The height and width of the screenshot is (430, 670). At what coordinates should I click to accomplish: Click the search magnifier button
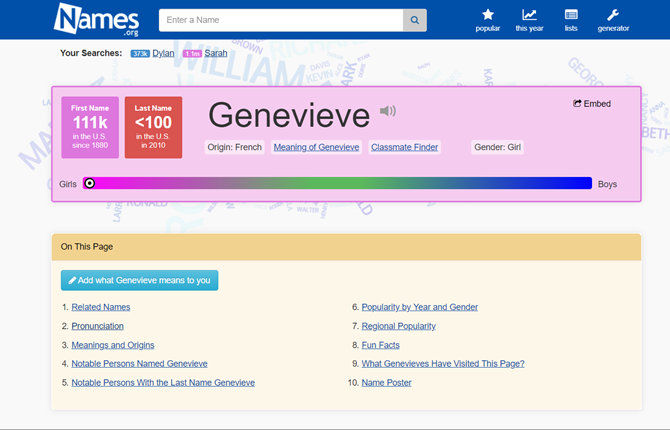[414, 20]
